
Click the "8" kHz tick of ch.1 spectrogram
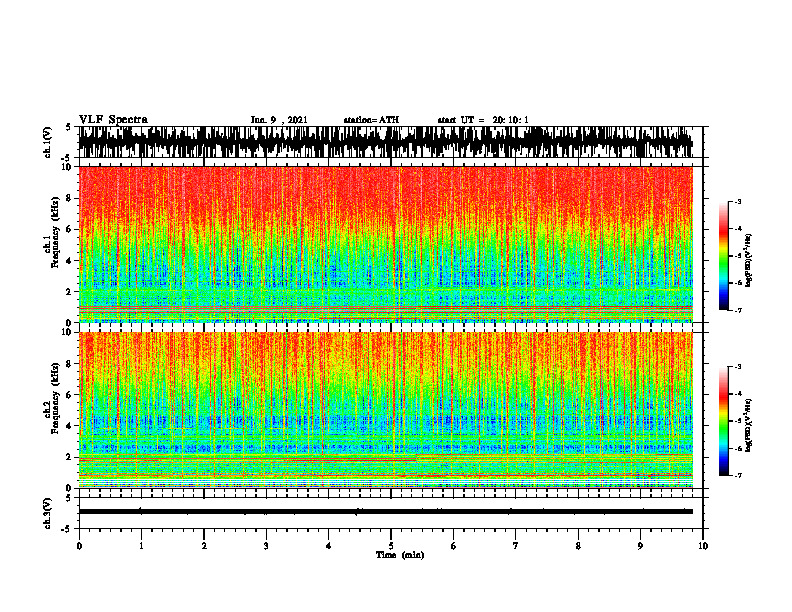pyautogui.click(x=69, y=198)
